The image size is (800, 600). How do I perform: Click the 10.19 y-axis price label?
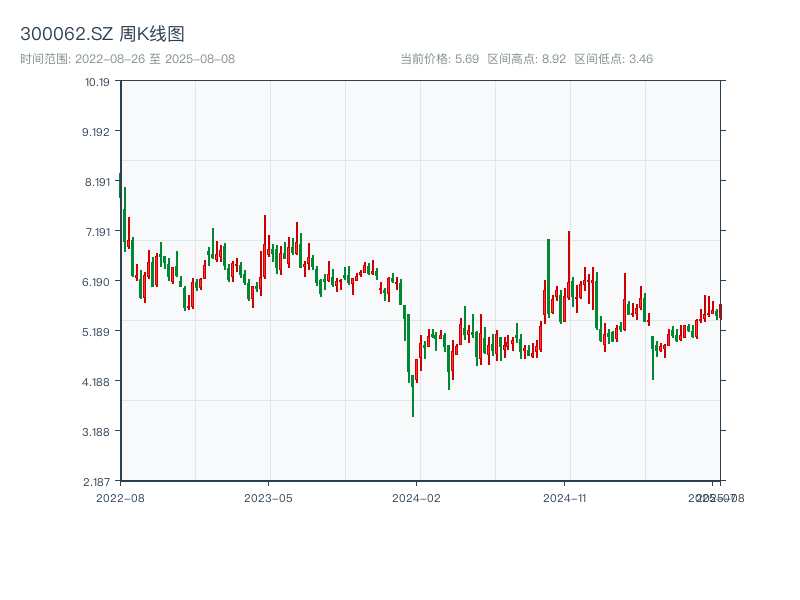click(x=97, y=82)
